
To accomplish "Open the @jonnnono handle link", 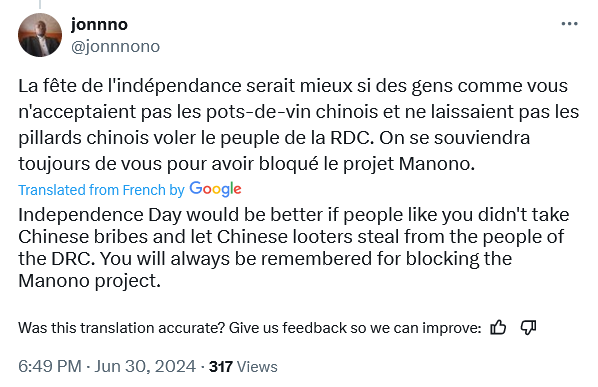I will pyautogui.click(x=115, y=47).
